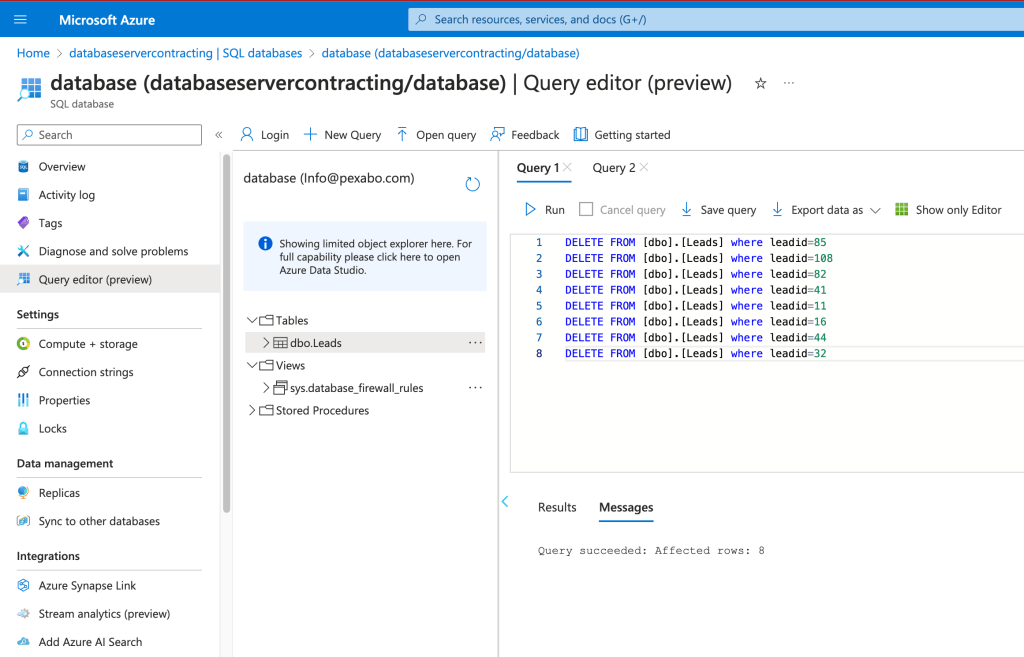The image size is (1024, 657).
Task: Click the Save query download icon
Action: coord(686,210)
